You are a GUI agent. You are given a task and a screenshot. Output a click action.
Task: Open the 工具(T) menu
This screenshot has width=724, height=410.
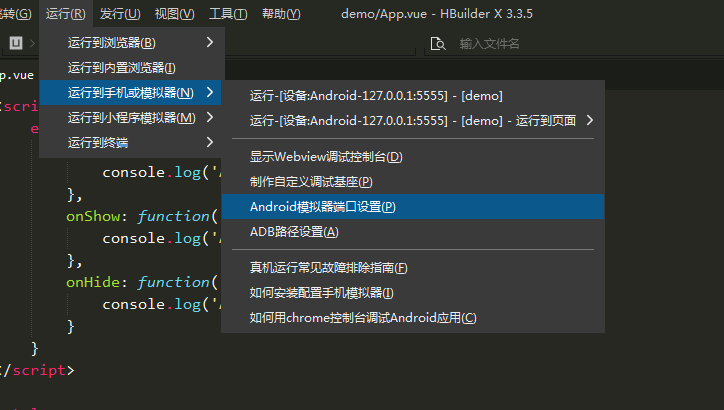click(228, 14)
